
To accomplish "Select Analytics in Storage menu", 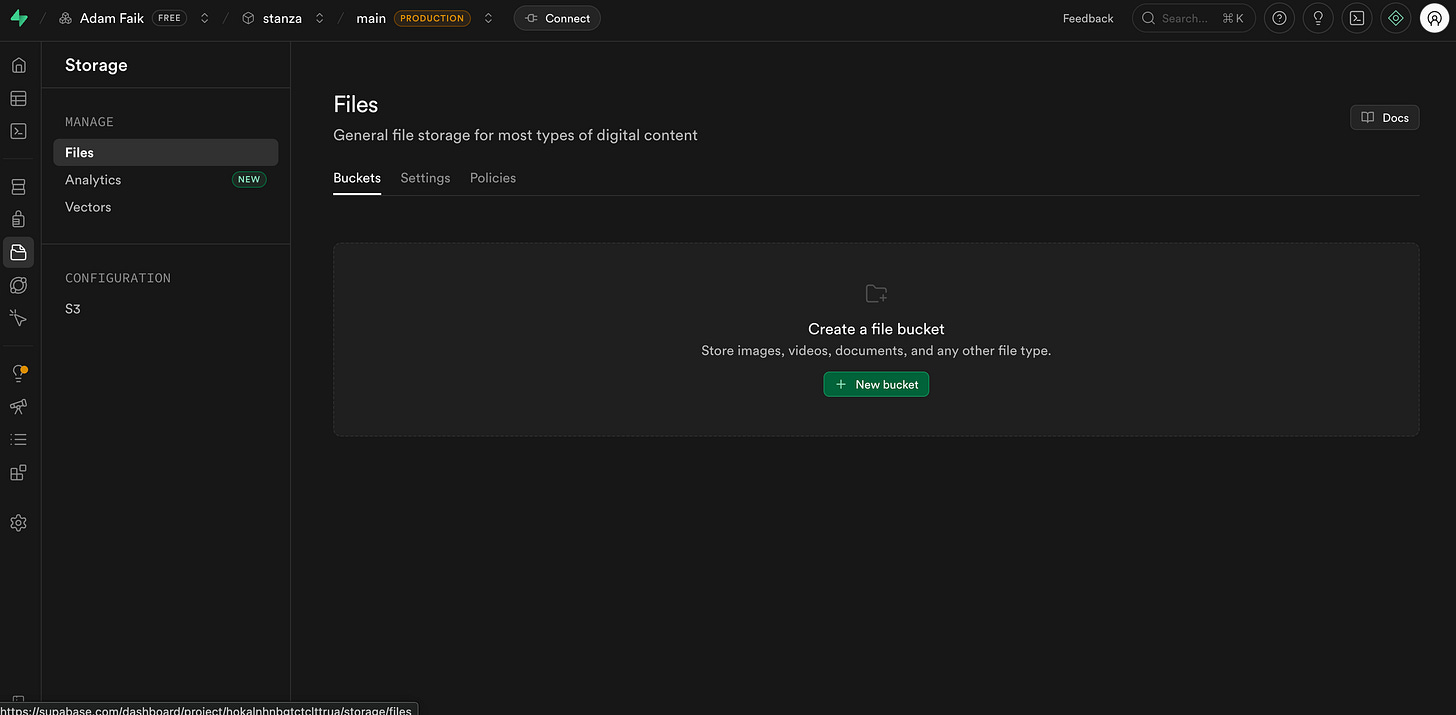I will tap(166, 180).
